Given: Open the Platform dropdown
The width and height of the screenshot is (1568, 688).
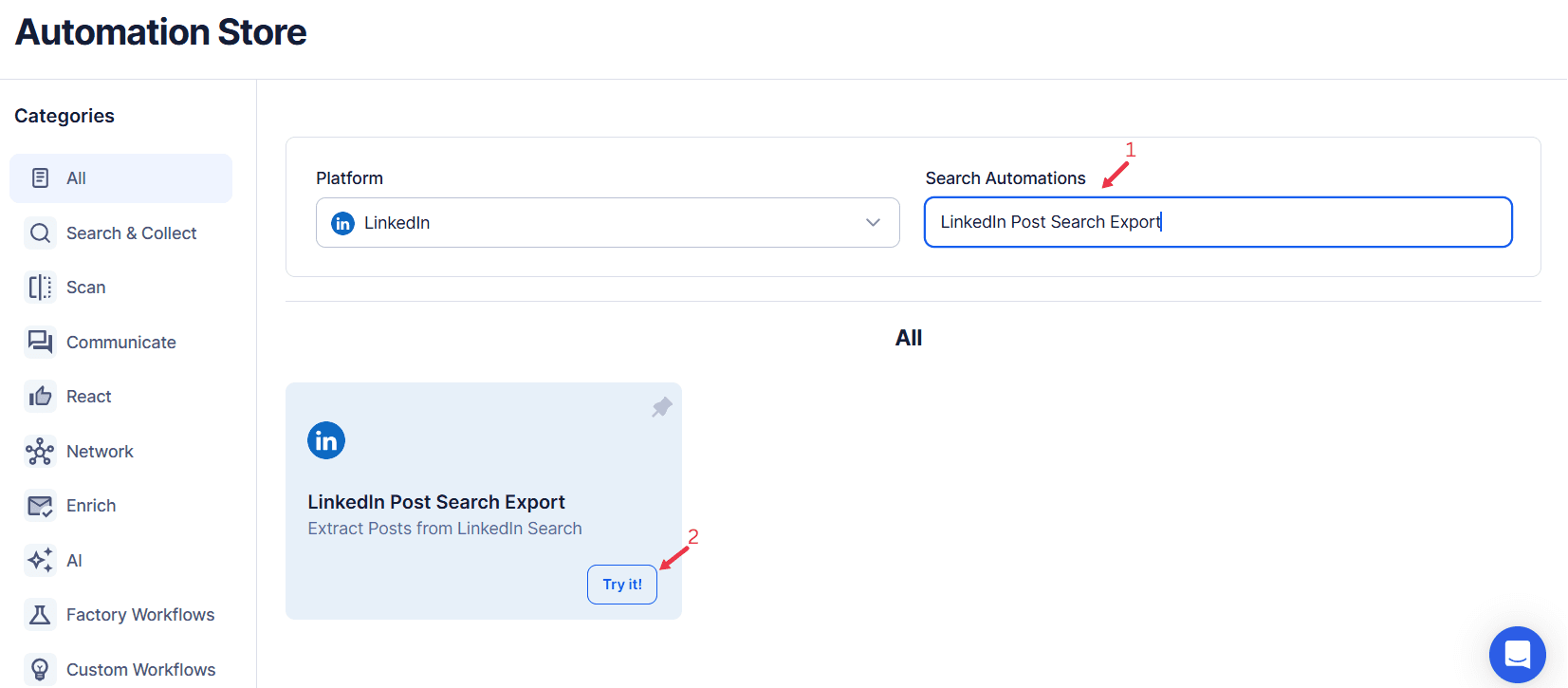Looking at the screenshot, I should click(607, 222).
